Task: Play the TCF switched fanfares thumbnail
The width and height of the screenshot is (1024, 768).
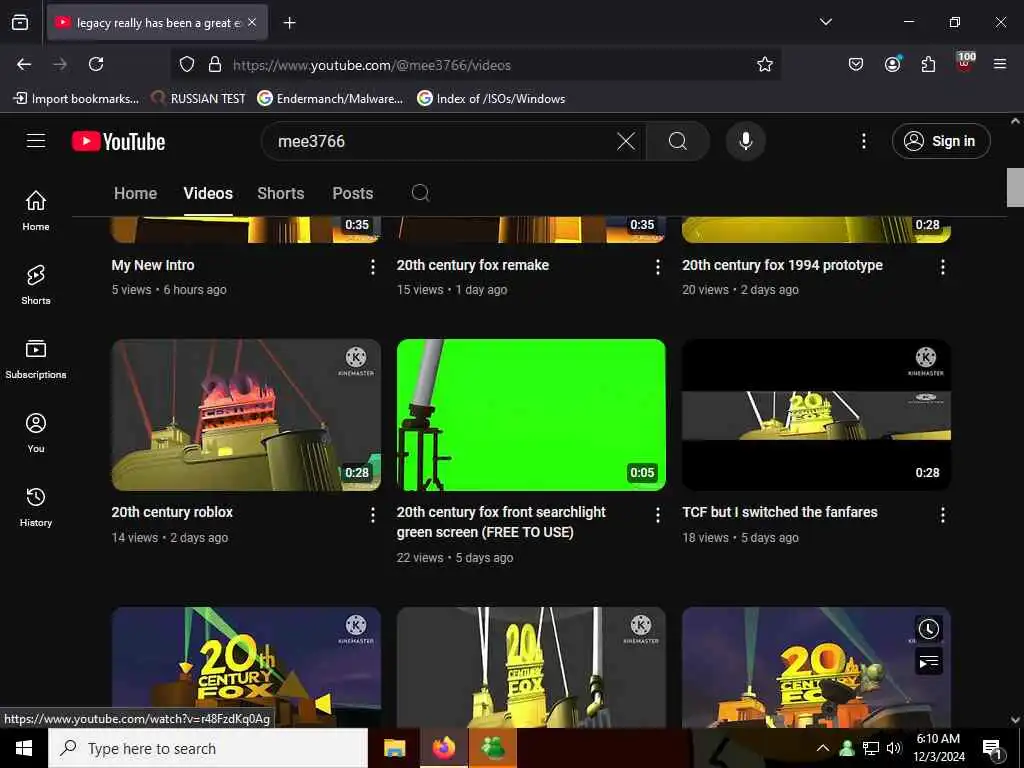Action: pos(816,415)
